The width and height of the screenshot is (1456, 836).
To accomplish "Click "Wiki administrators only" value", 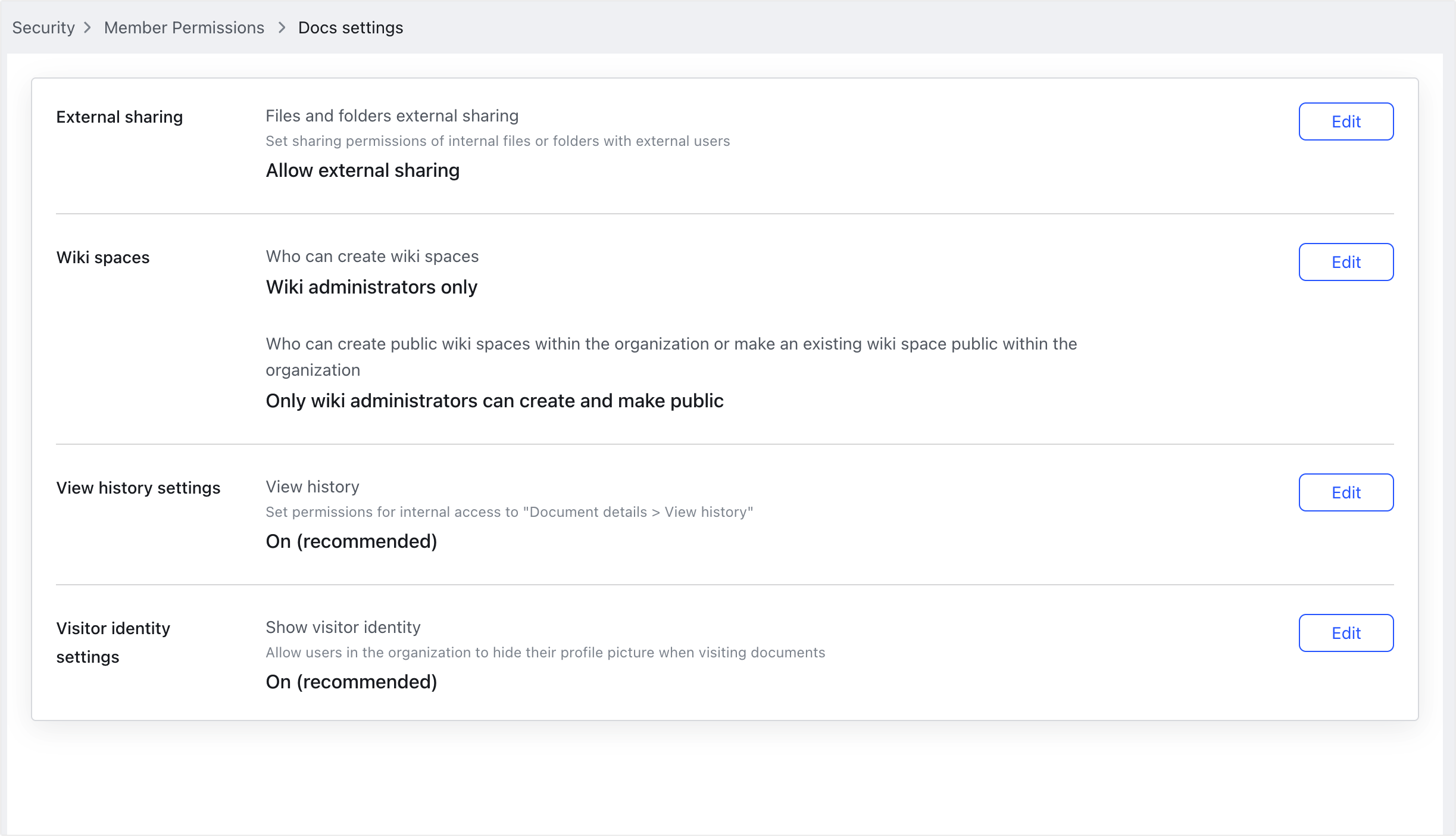I will [x=371, y=287].
